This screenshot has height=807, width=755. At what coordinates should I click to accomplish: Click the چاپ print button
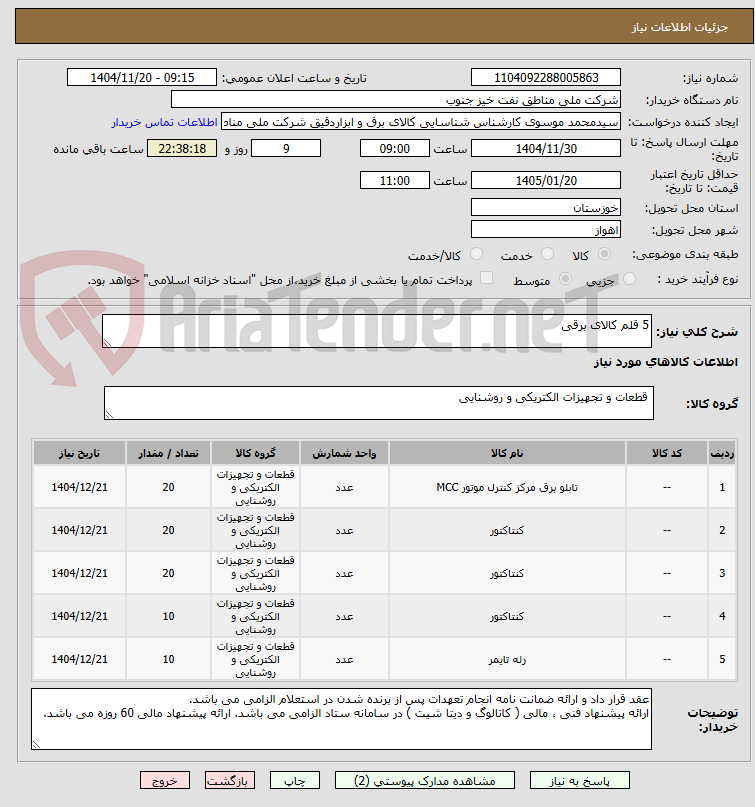point(295,780)
